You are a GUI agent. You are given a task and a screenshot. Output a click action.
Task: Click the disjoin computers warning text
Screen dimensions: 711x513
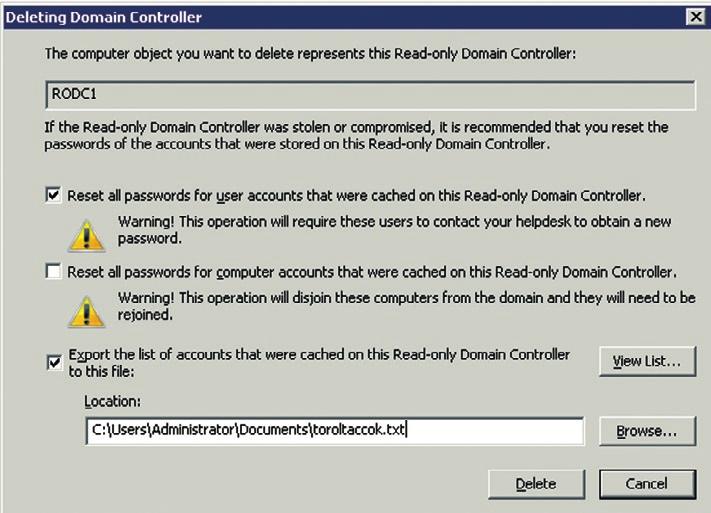(x=407, y=306)
